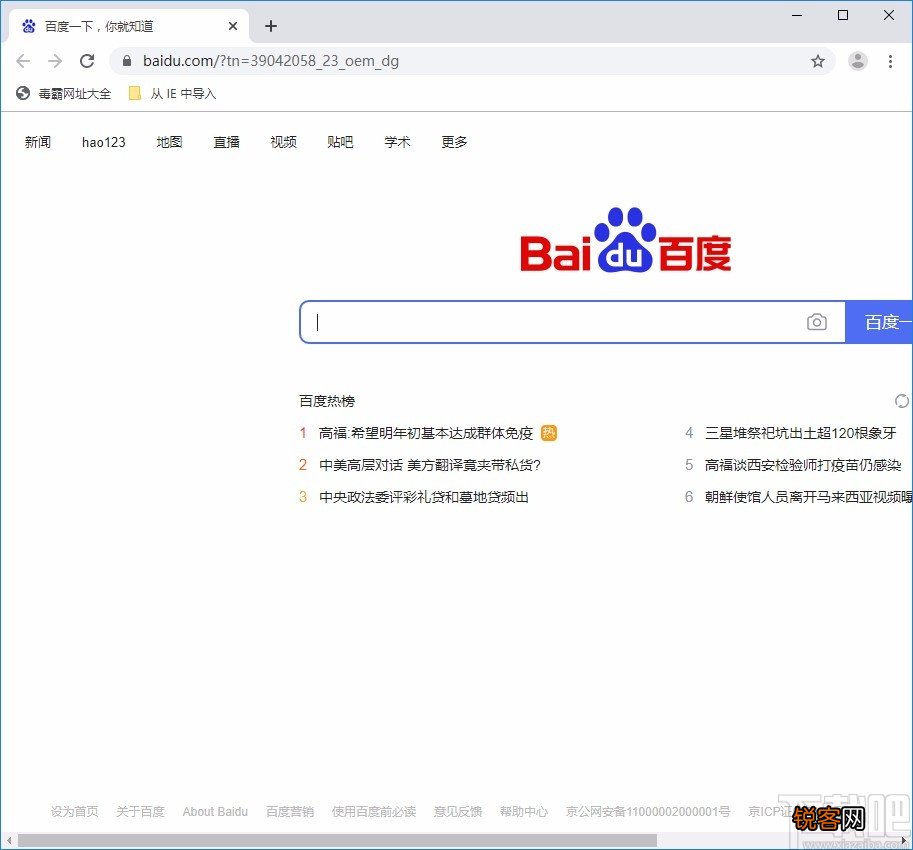Click the 帮助中心 footer link

click(523, 811)
